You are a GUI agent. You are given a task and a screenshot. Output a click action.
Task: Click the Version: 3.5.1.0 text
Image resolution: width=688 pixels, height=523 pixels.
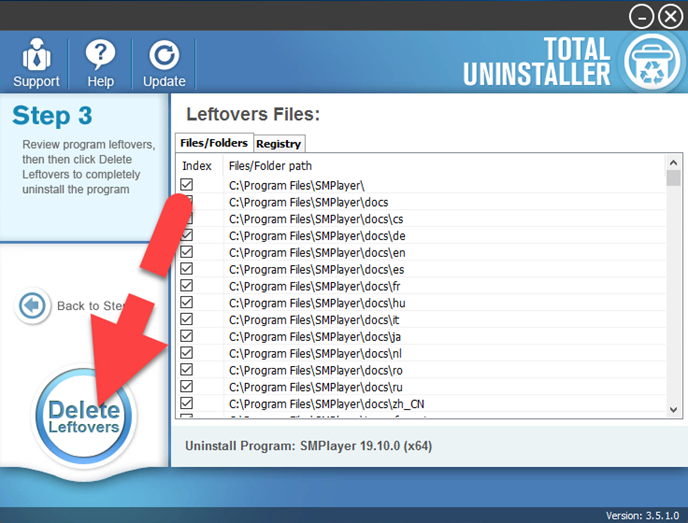642,515
